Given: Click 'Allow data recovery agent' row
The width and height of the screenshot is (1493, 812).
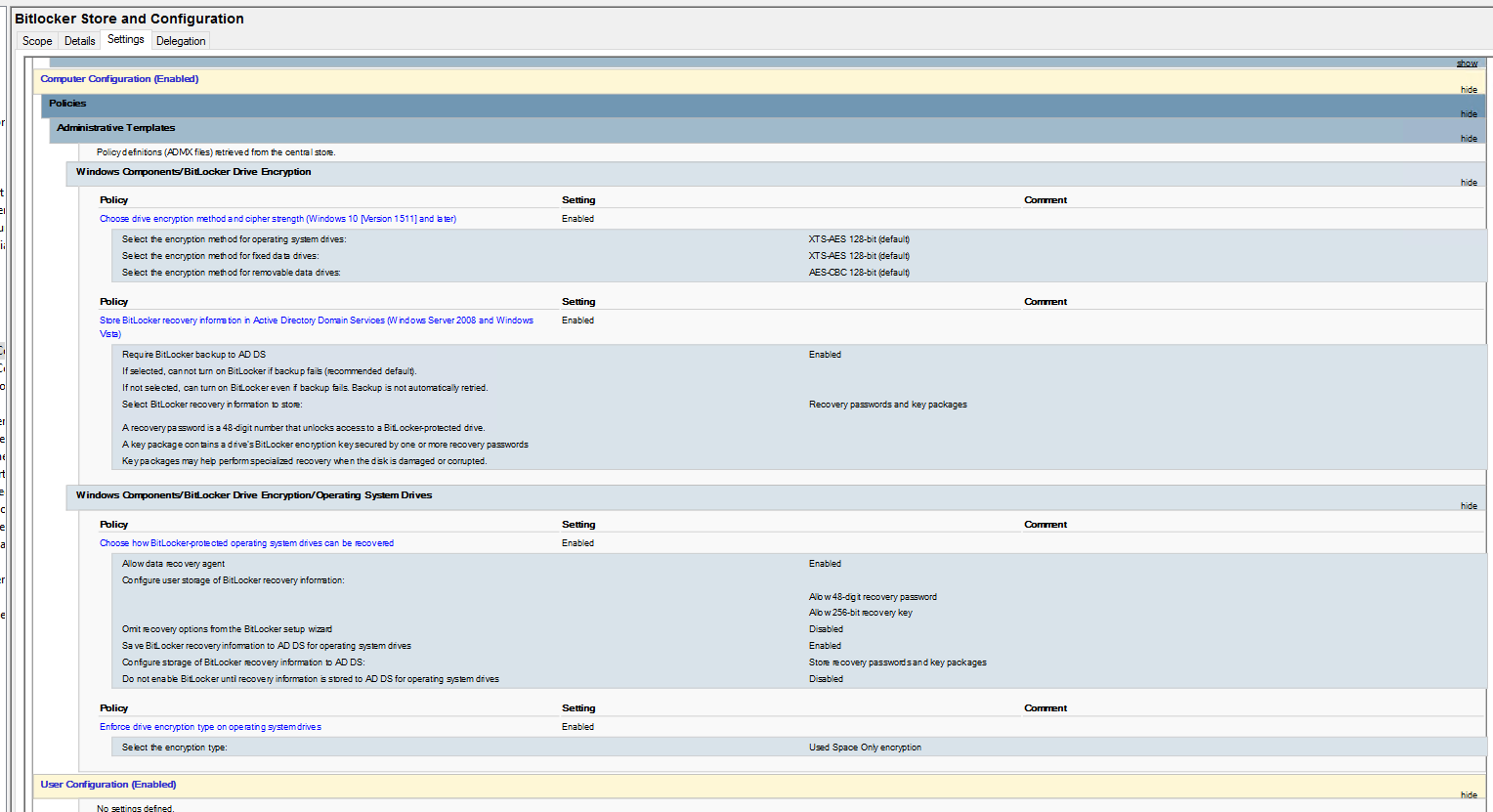Looking at the screenshot, I should [x=800, y=564].
